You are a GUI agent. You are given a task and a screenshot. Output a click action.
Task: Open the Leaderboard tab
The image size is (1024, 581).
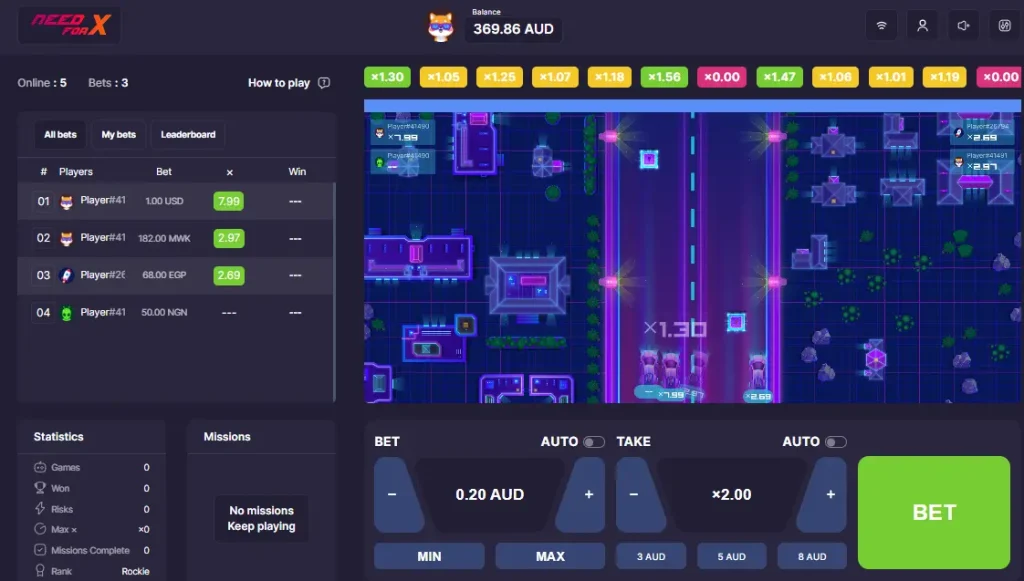(188, 134)
